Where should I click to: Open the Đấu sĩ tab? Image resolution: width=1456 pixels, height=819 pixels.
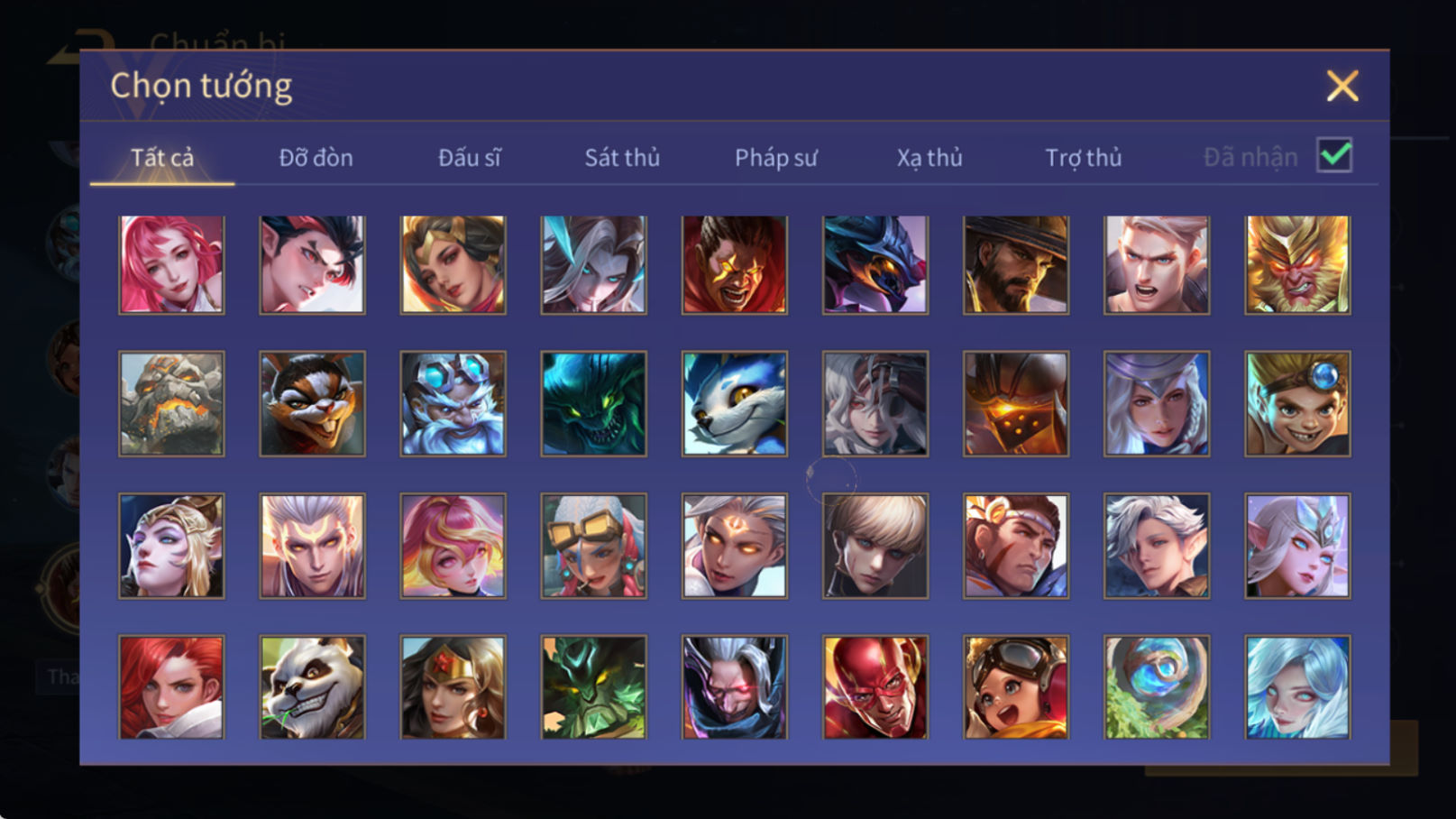469,158
